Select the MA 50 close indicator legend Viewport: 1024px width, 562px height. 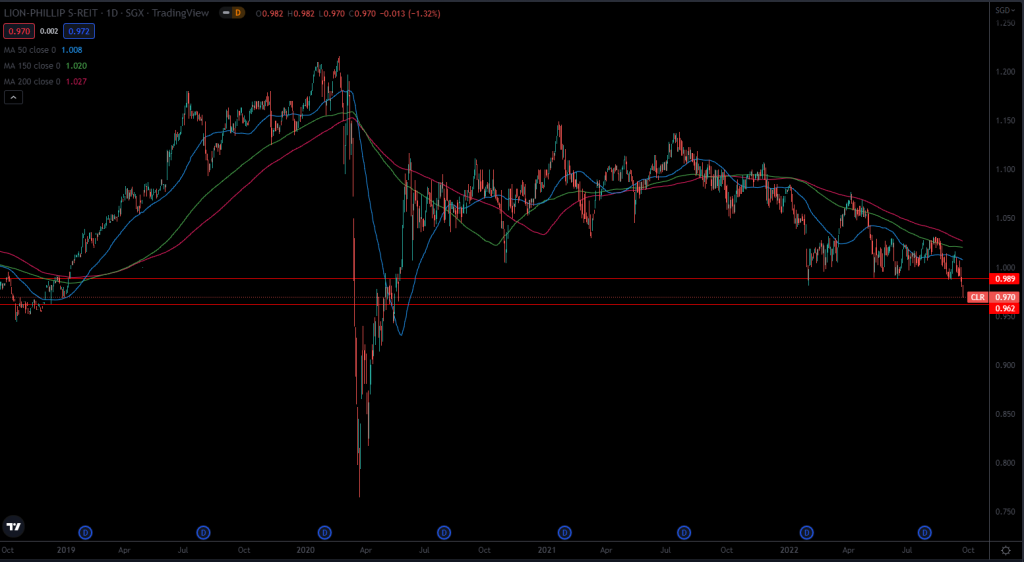pyautogui.click(x=32, y=50)
